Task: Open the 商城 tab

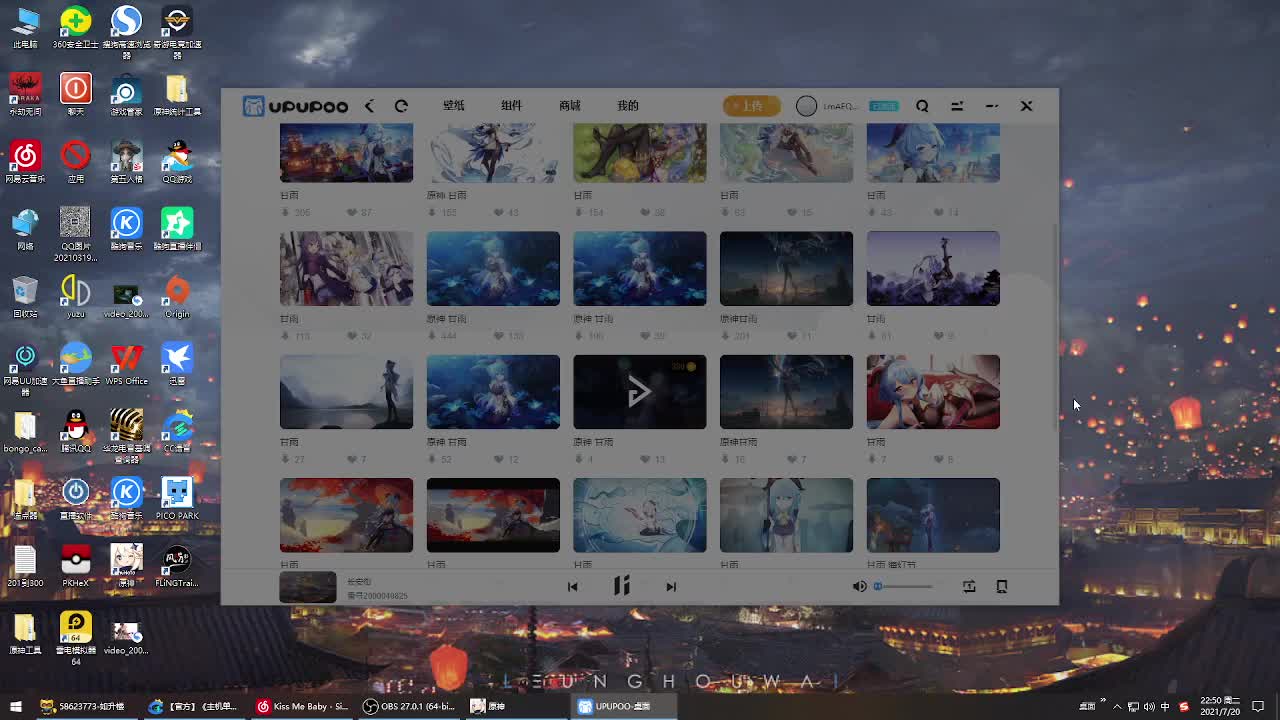Action: click(570, 106)
